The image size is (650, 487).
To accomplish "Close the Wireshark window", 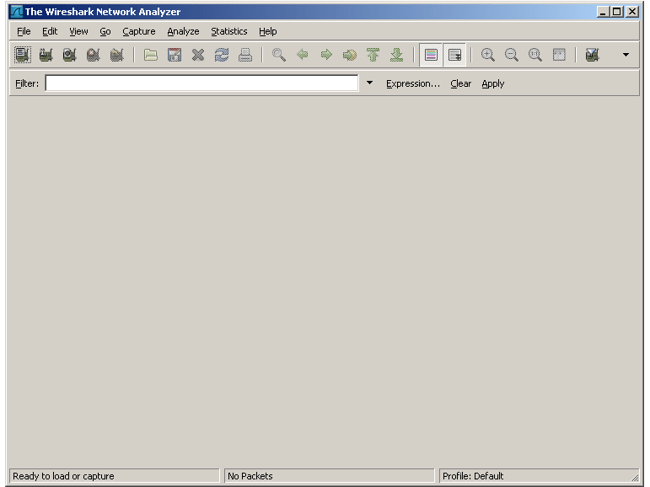I will [x=632, y=12].
